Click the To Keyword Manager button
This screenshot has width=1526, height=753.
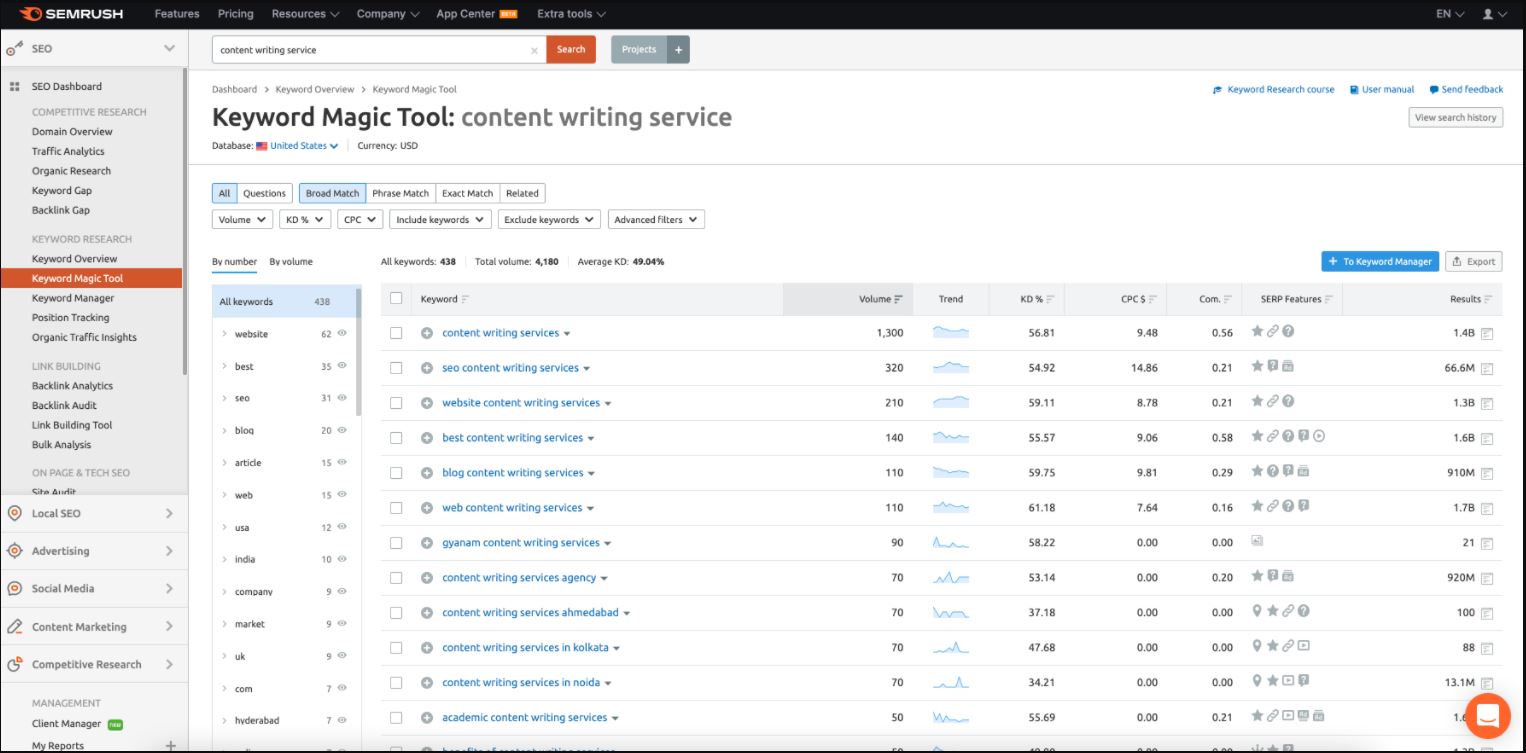pos(1380,261)
